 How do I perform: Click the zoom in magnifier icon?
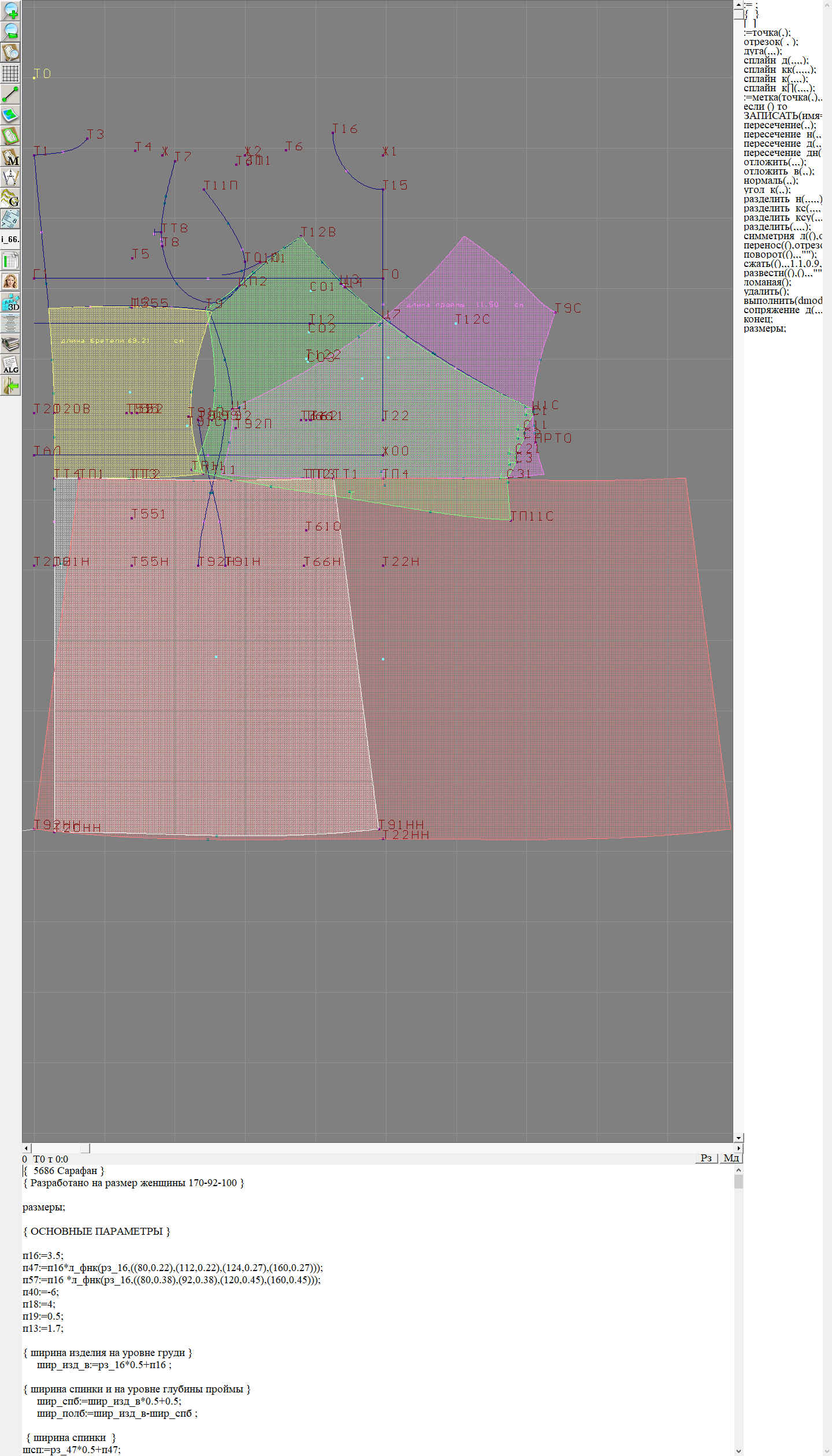10,10
